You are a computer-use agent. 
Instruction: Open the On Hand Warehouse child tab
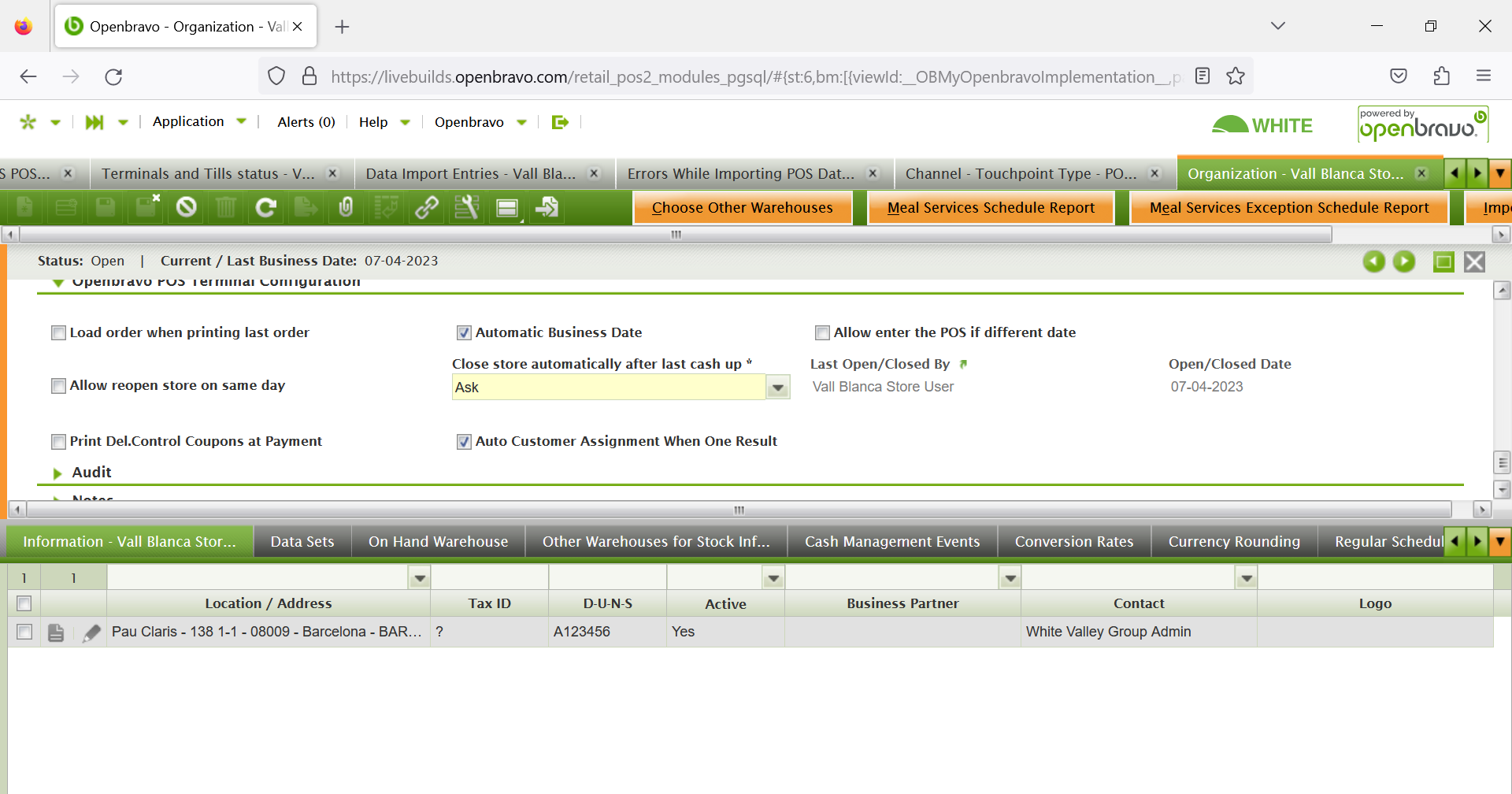pos(438,542)
